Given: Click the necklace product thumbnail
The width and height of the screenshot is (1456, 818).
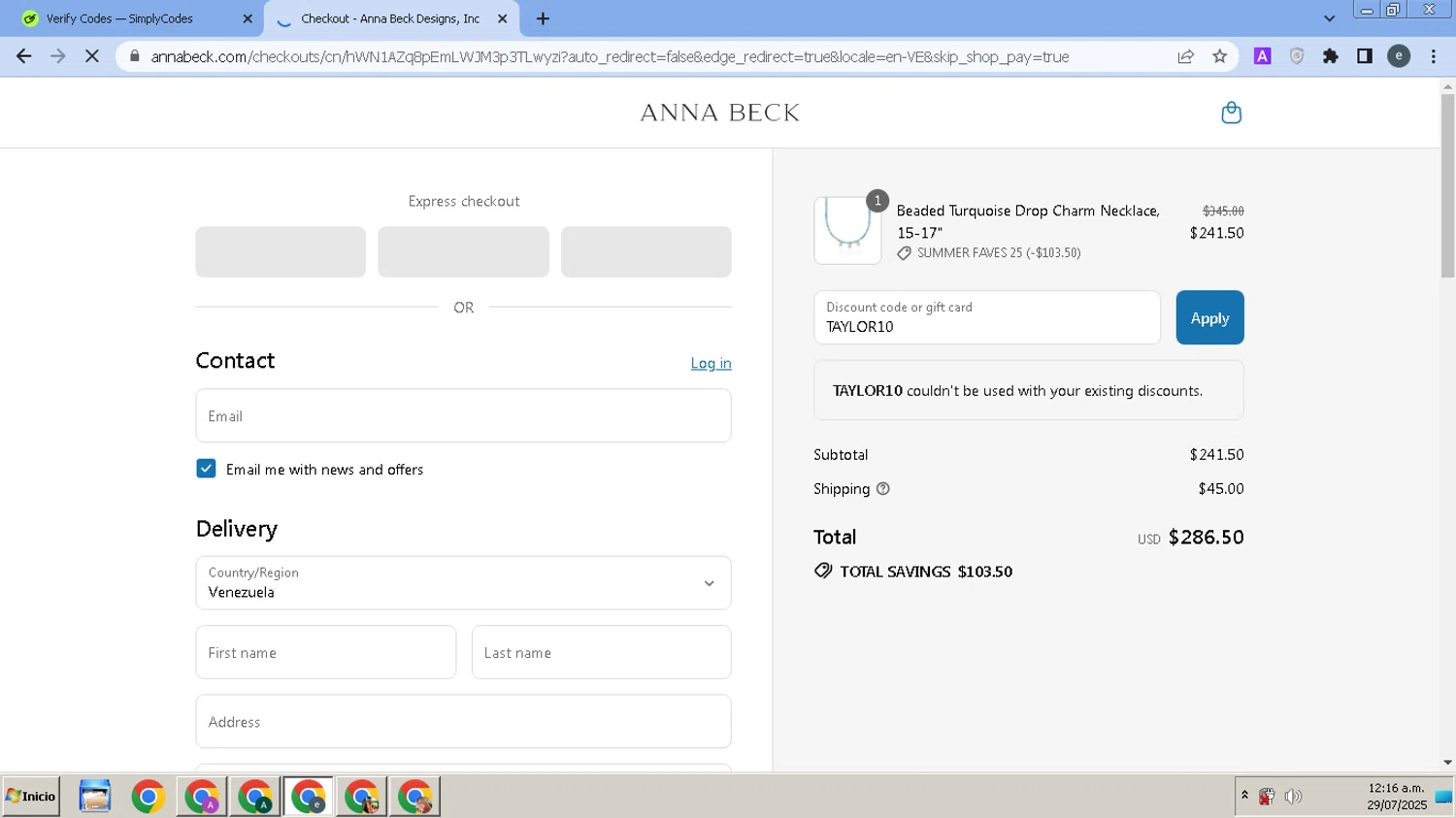Looking at the screenshot, I should [847, 230].
